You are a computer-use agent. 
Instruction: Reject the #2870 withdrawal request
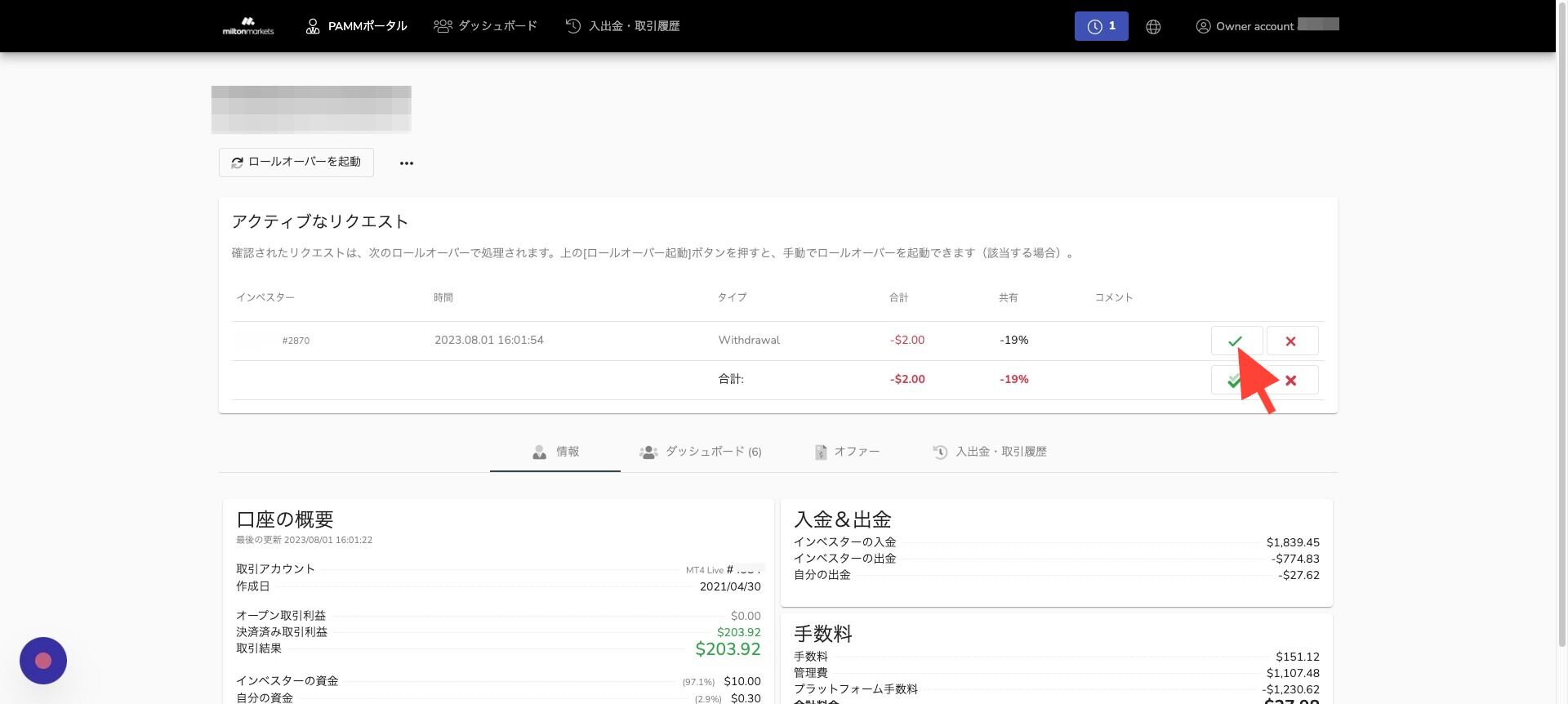click(x=1292, y=341)
